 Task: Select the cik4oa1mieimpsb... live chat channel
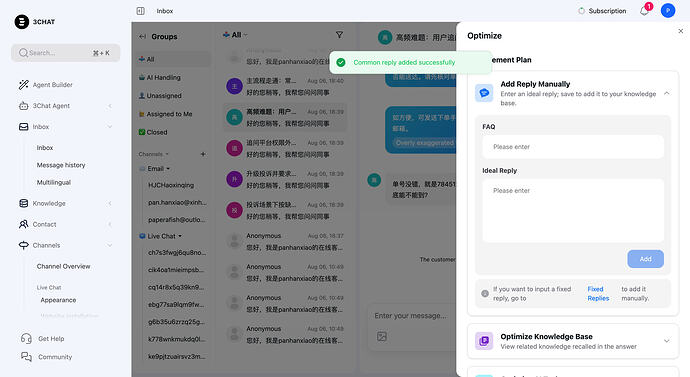(176, 270)
